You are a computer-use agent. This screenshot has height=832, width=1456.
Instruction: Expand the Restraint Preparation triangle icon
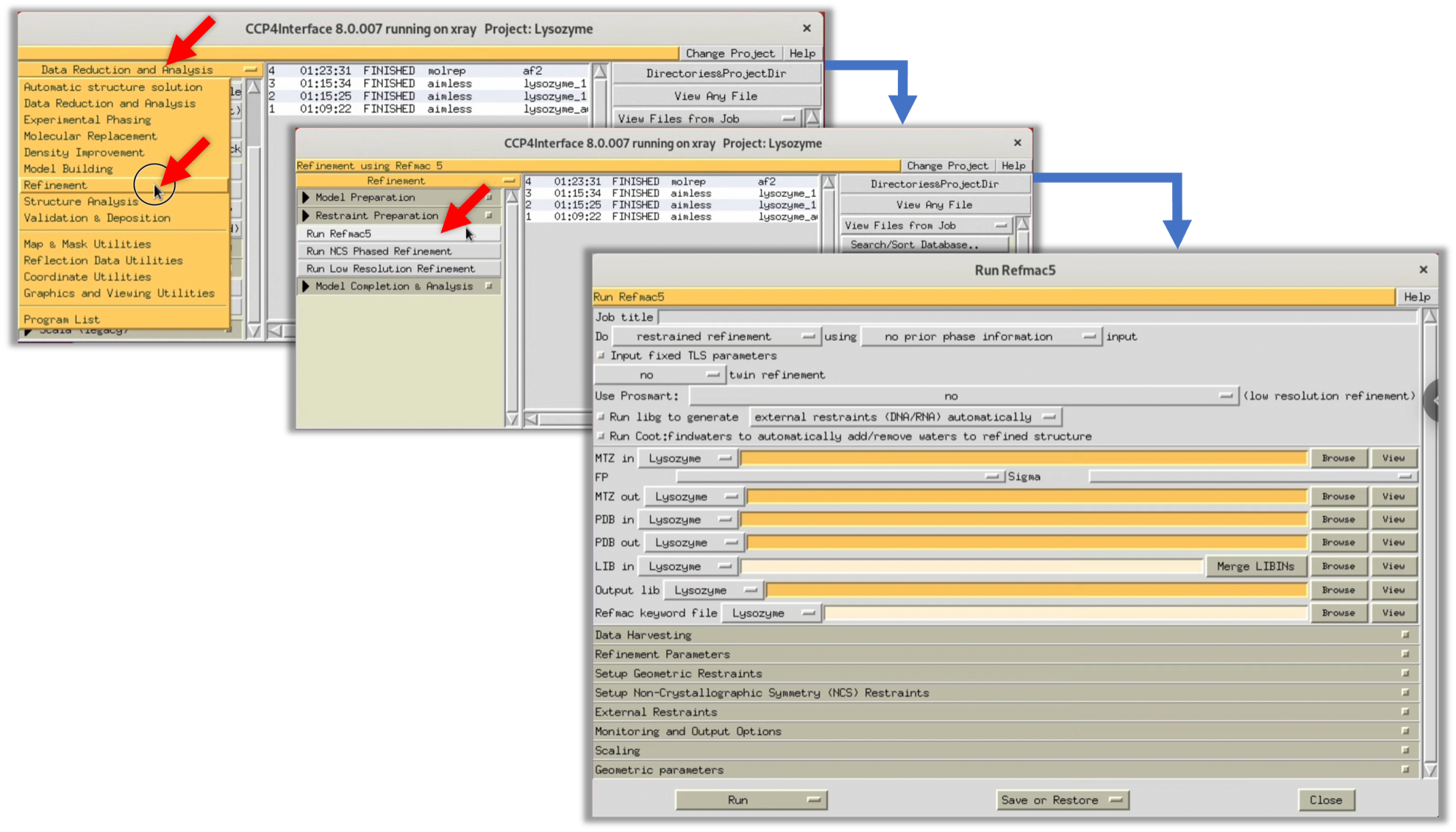[x=306, y=215]
